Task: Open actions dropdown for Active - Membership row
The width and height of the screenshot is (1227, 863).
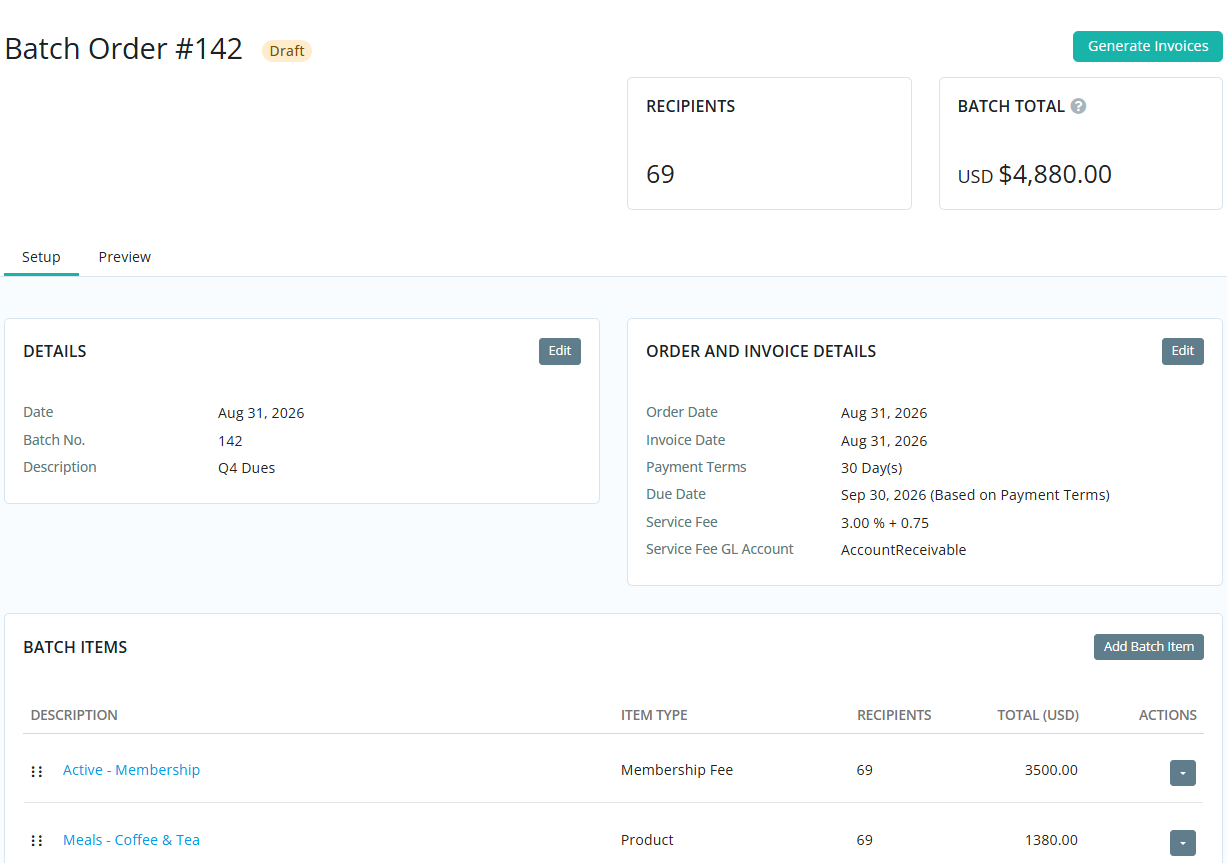Action: (1183, 773)
